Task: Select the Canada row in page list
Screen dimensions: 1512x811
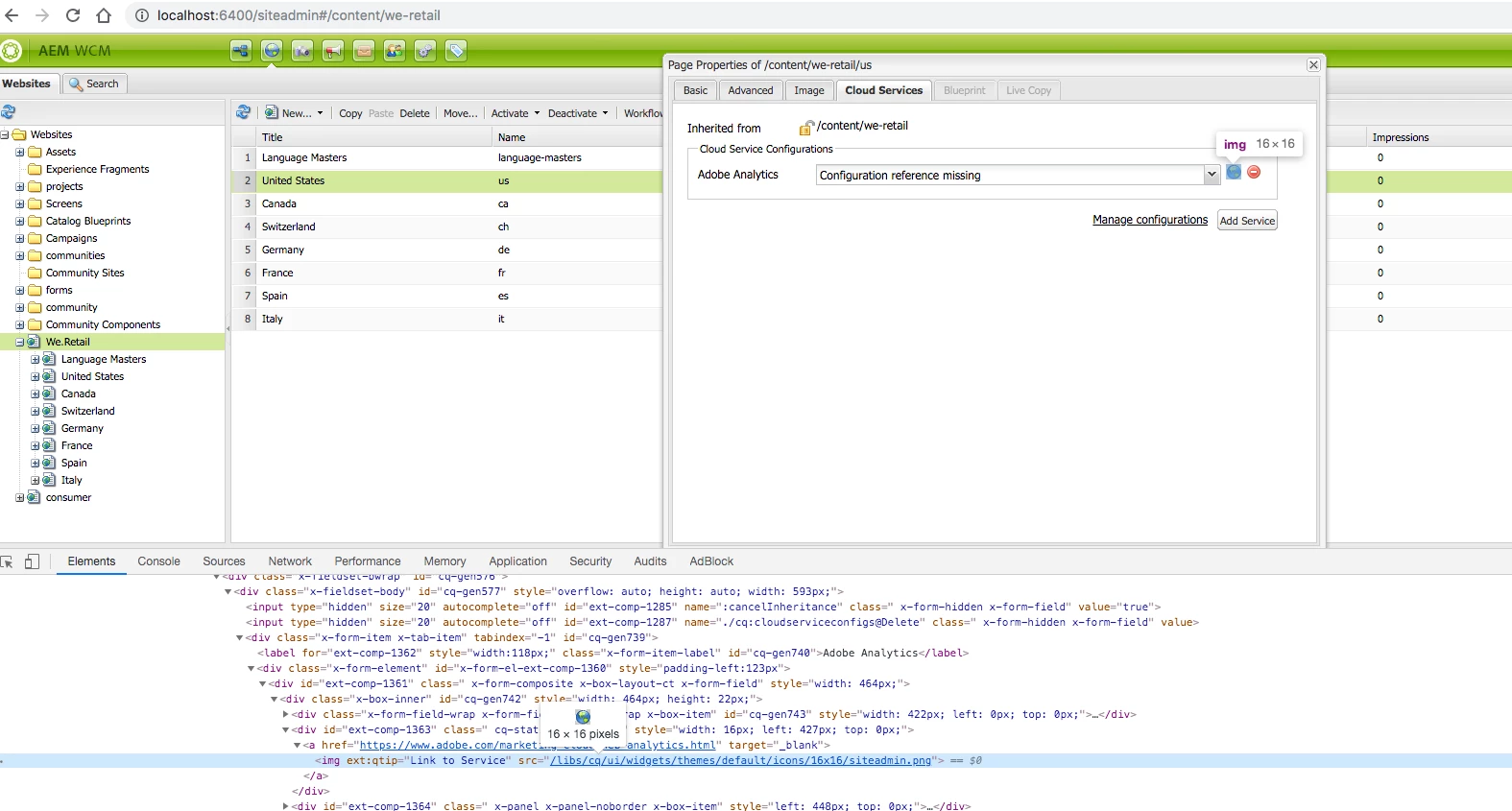Action: [x=446, y=203]
